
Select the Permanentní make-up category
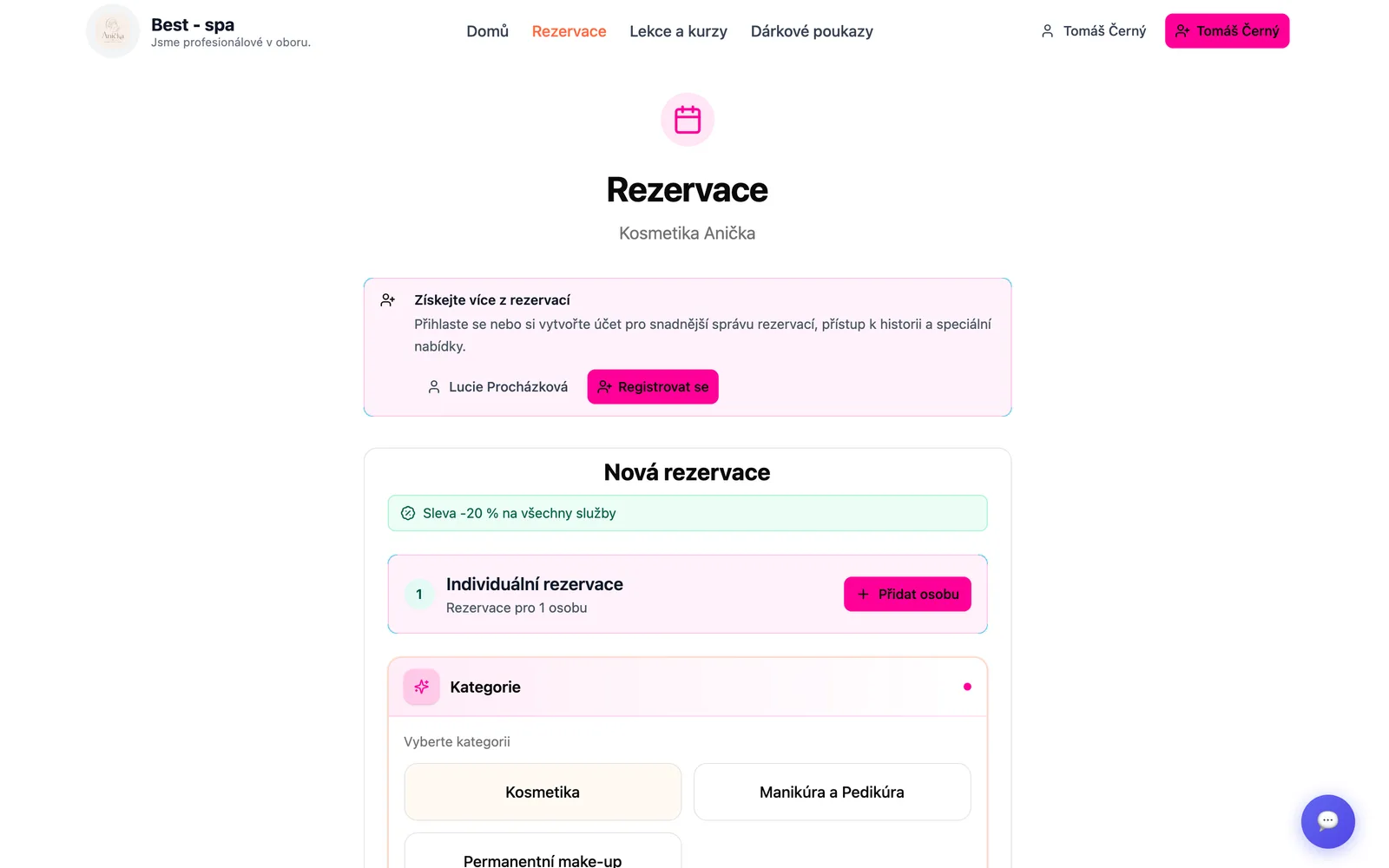[x=543, y=852]
